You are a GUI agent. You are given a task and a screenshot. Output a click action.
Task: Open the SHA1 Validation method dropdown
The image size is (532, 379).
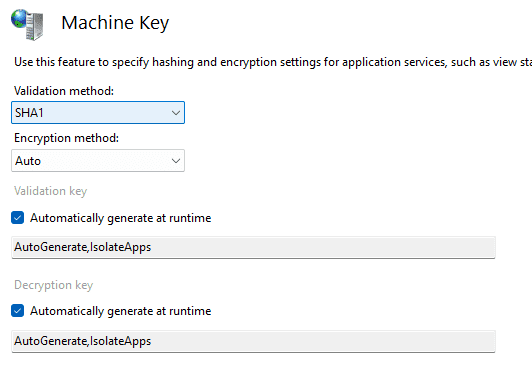click(x=98, y=113)
